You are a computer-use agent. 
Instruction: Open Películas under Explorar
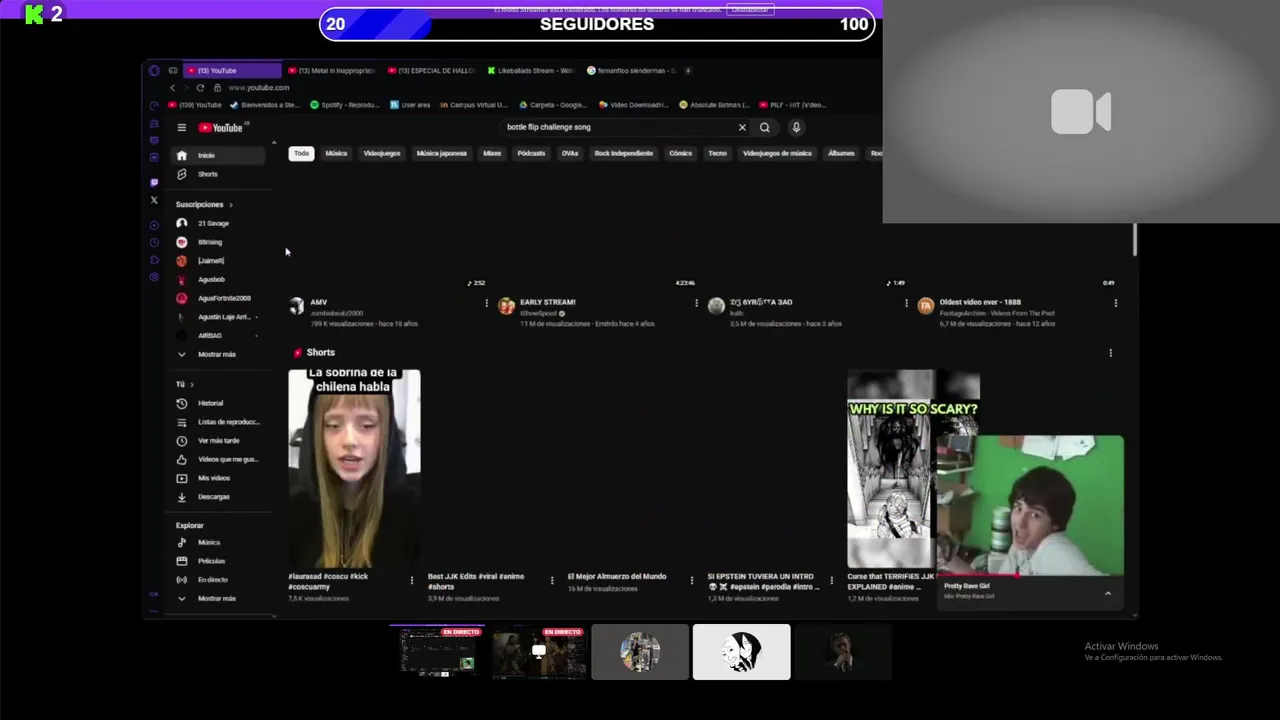tap(220, 561)
